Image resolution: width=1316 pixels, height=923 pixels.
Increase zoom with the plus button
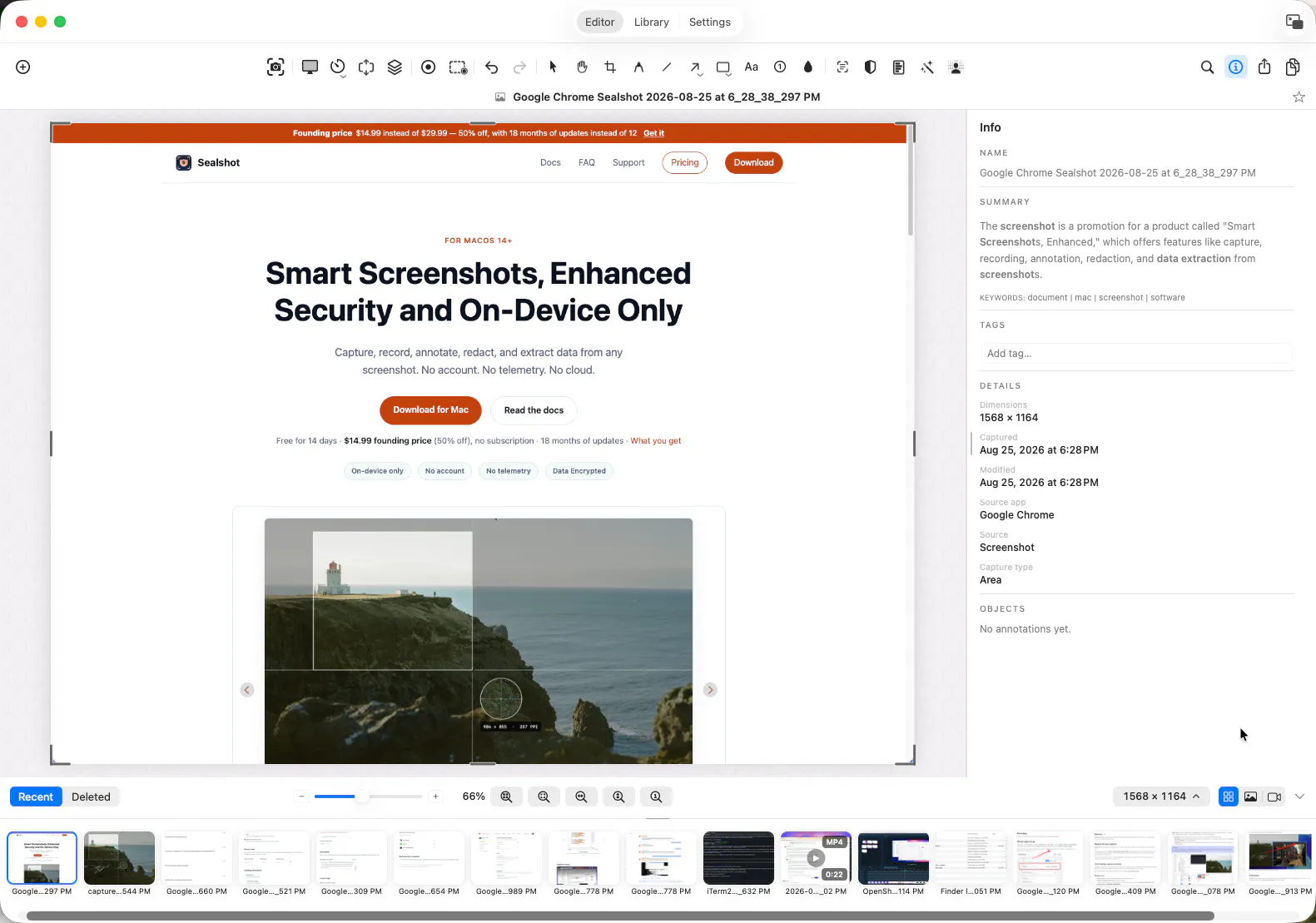[435, 796]
